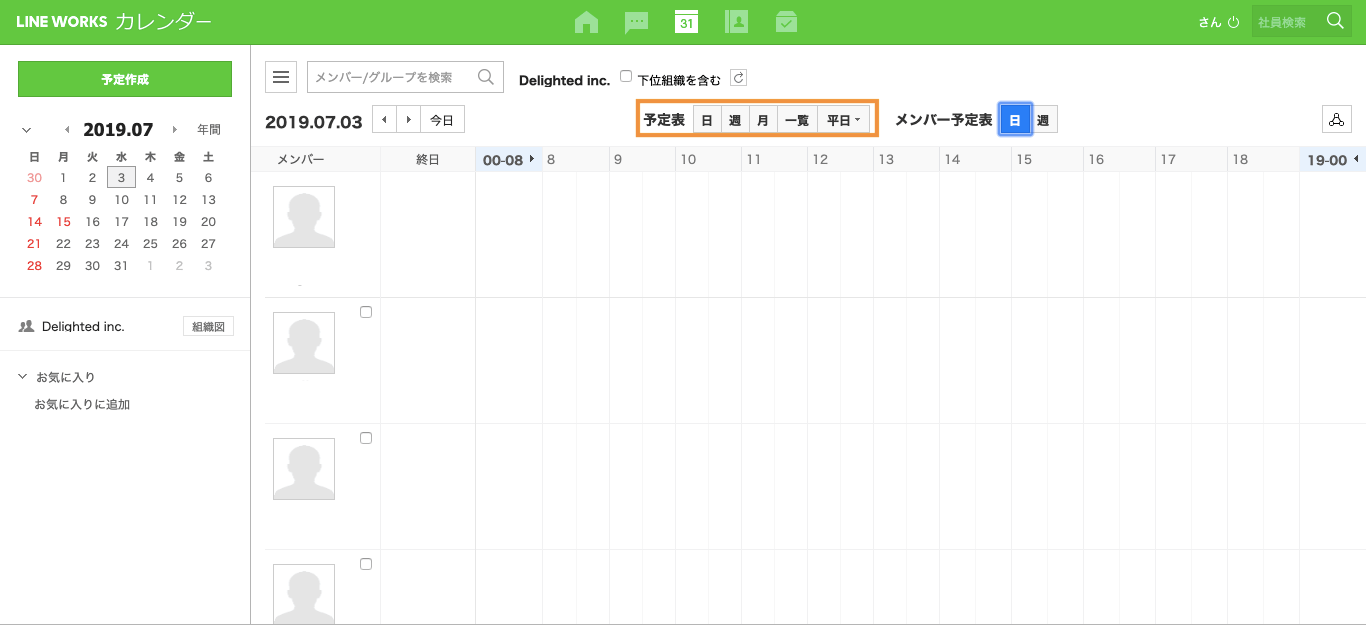This screenshot has width=1366, height=625.
Task: Enable the 下位組織を含む checkbox
Action: pos(626,76)
